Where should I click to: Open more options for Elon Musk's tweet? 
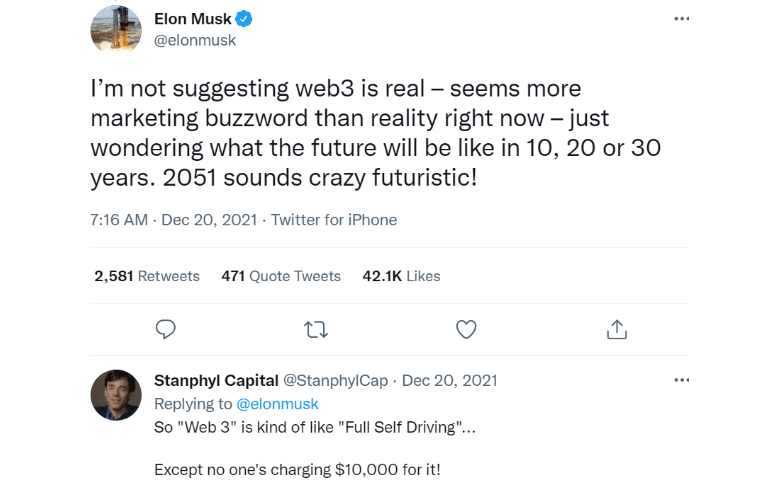(x=682, y=19)
